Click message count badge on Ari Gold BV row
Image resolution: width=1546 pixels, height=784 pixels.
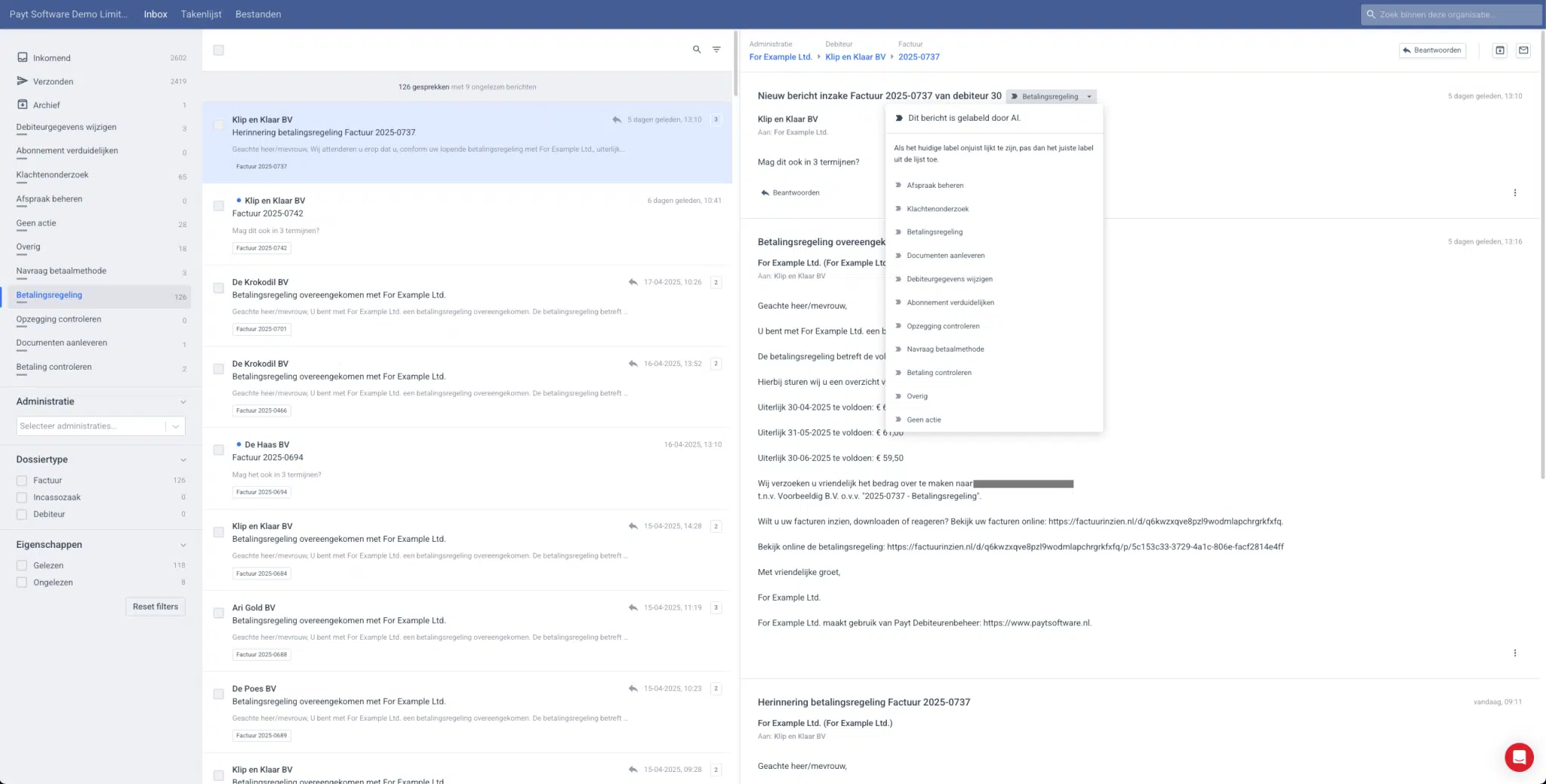(x=716, y=607)
